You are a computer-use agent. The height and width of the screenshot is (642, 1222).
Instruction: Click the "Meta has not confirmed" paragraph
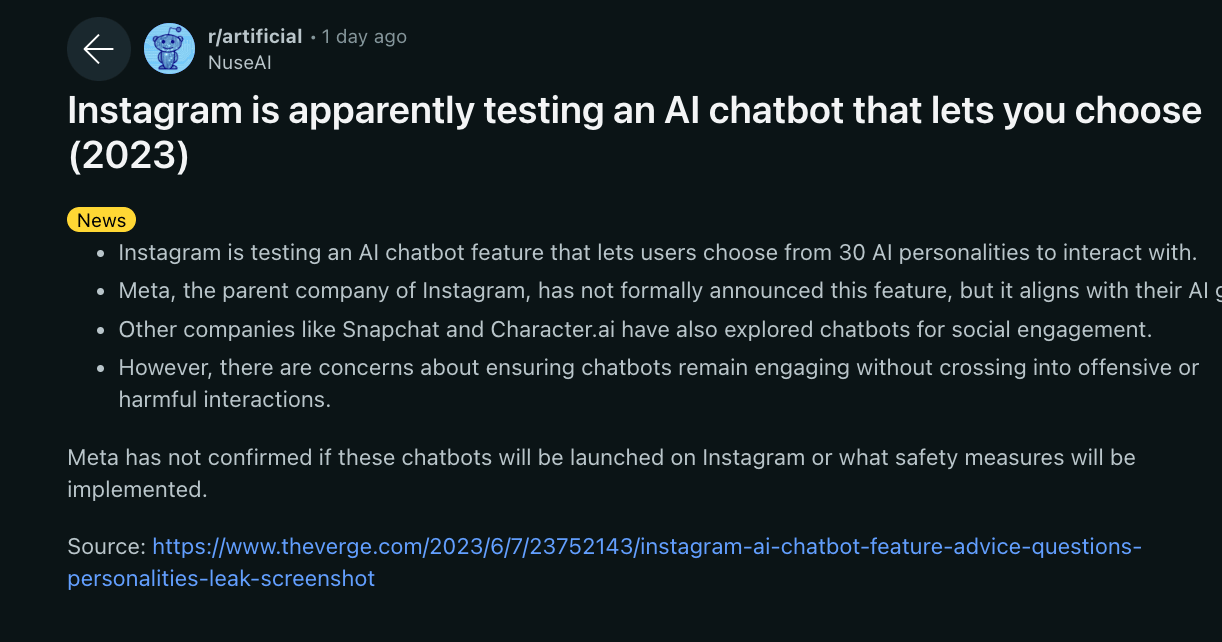(601, 458)
